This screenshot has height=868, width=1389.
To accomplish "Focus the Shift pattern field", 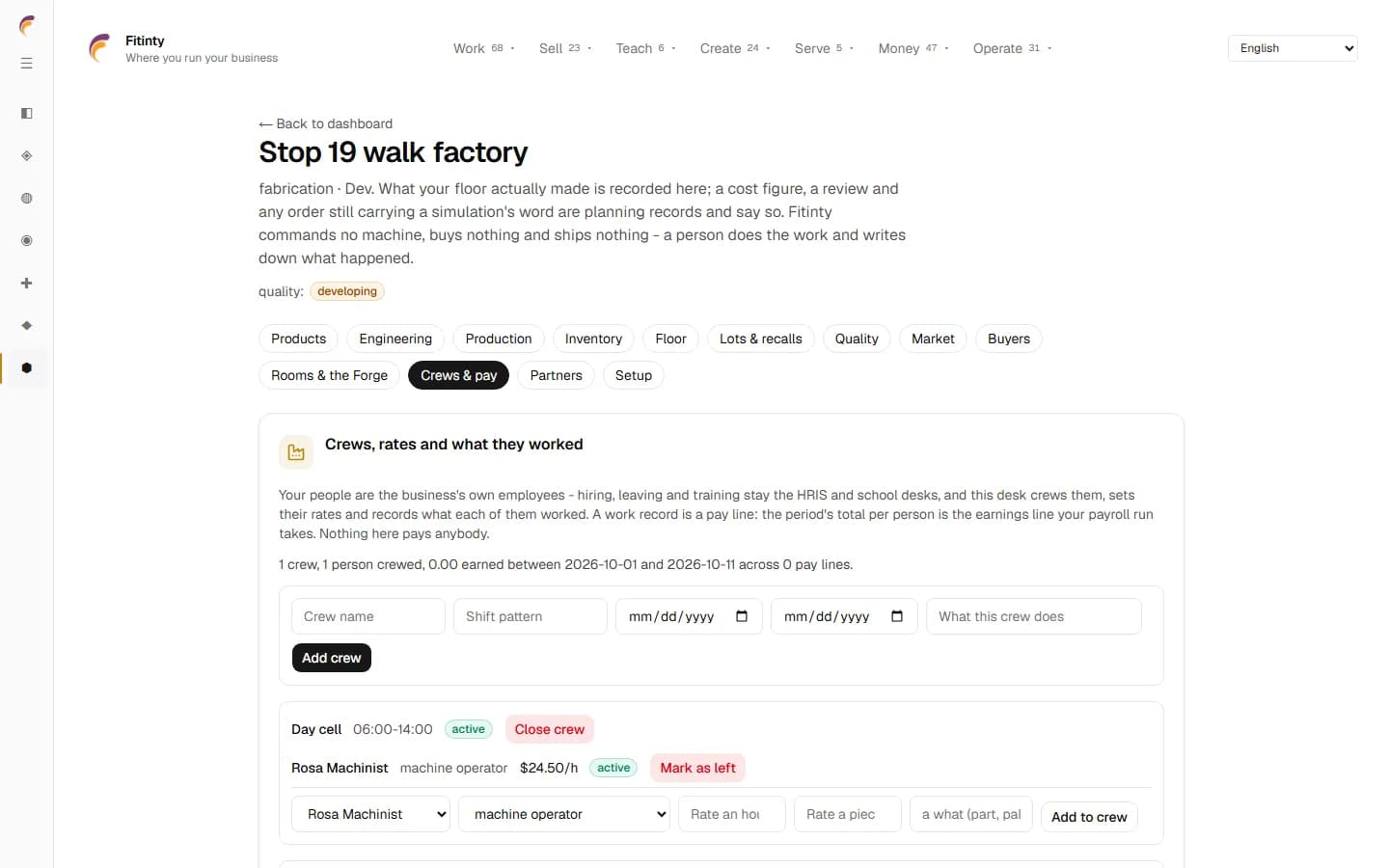I will pos(531,616).
